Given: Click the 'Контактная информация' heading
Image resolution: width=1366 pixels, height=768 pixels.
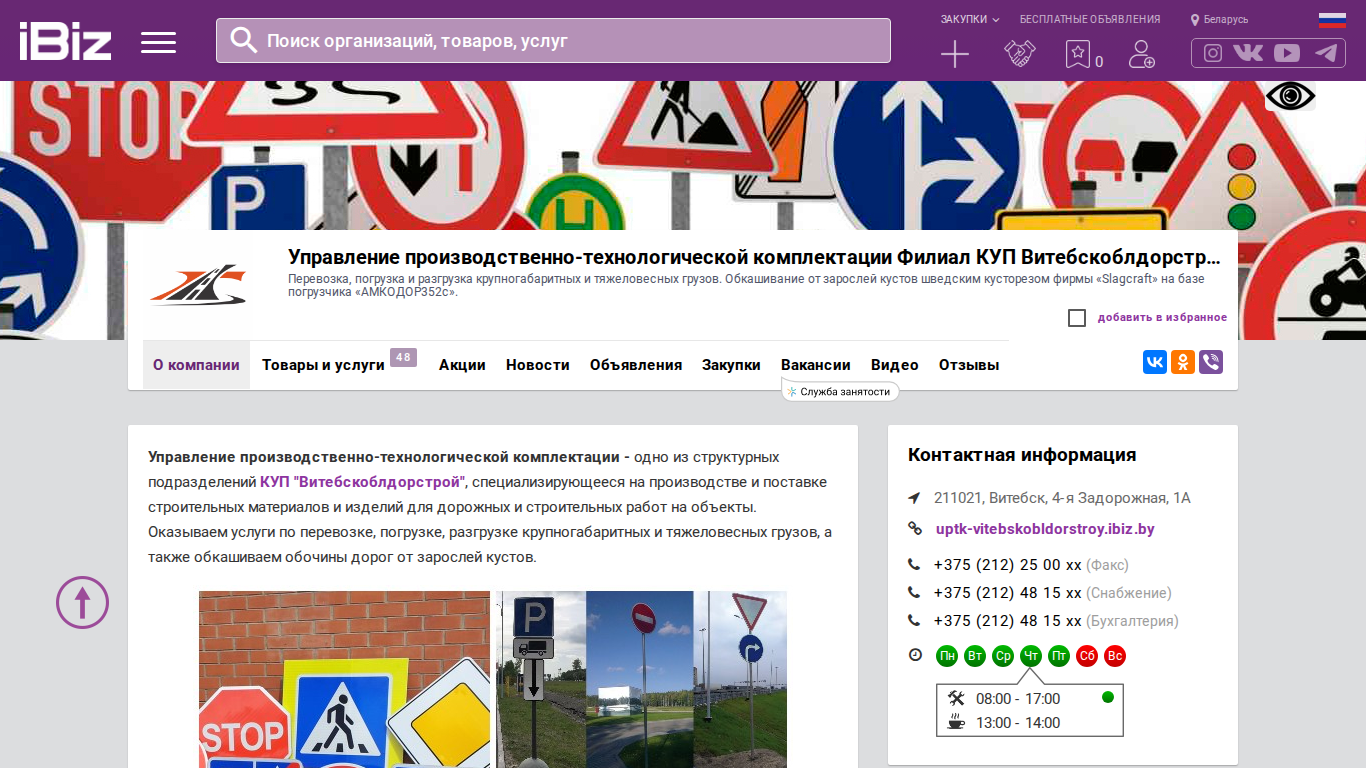Looking at the screenshot, I should tap(1022, 455).
